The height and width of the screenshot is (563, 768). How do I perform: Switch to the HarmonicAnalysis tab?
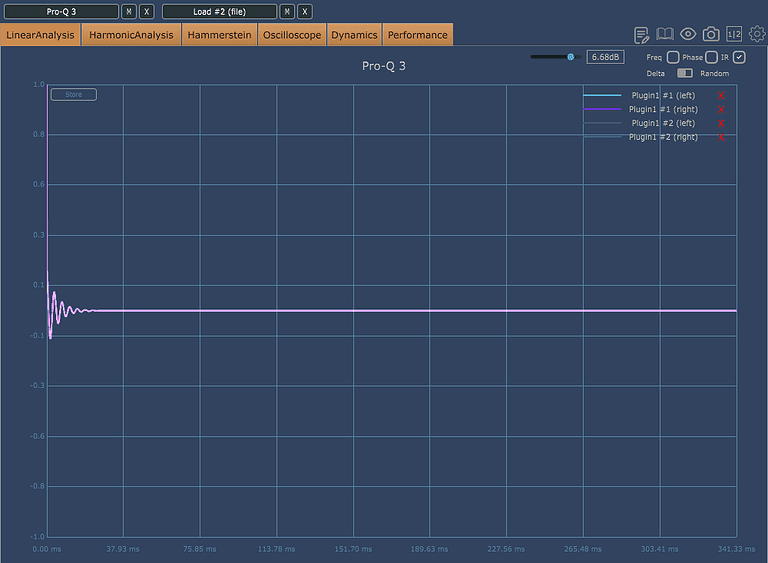131,35
